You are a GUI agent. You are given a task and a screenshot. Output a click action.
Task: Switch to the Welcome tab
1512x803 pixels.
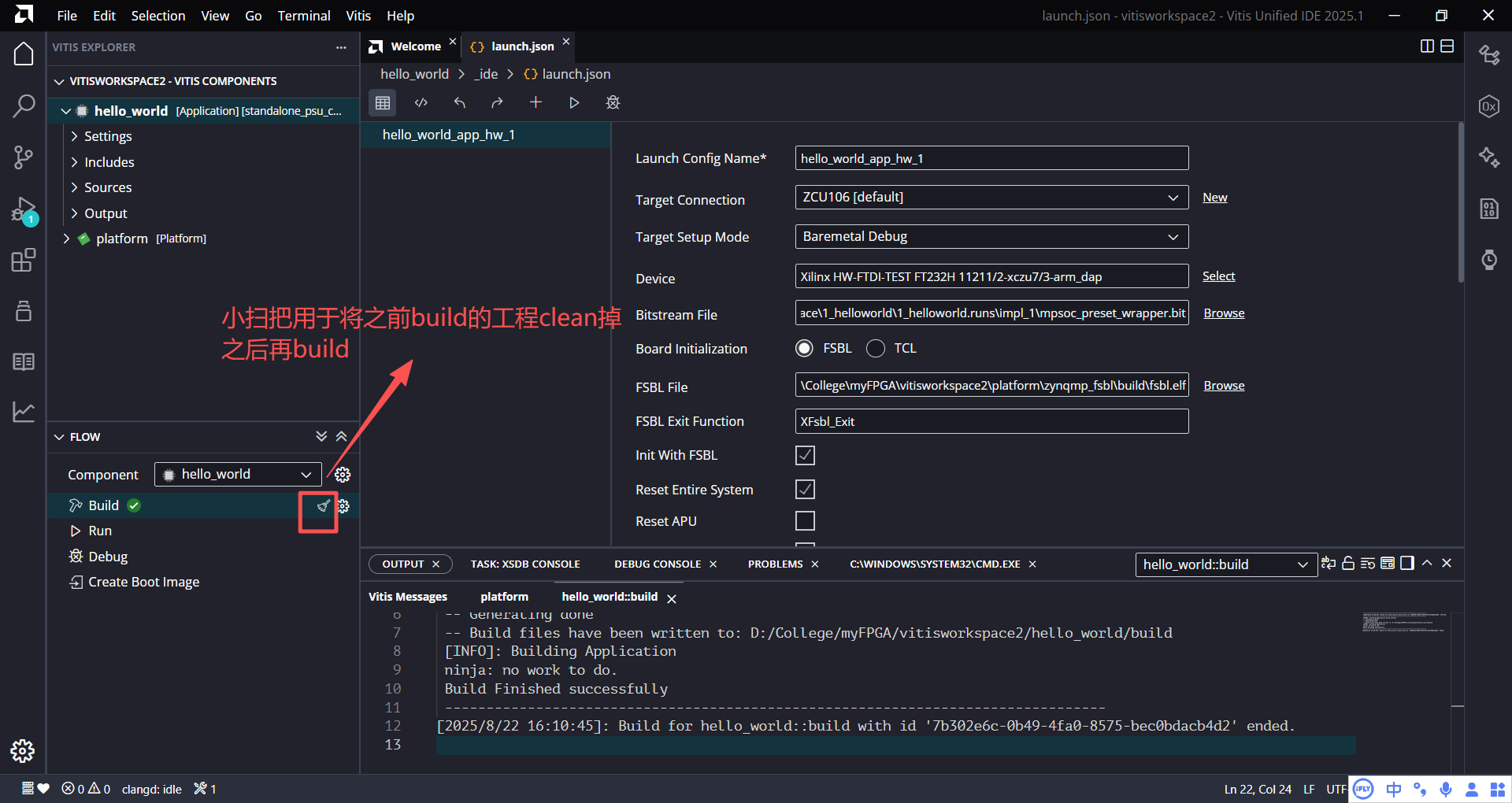tap(417, 46)
